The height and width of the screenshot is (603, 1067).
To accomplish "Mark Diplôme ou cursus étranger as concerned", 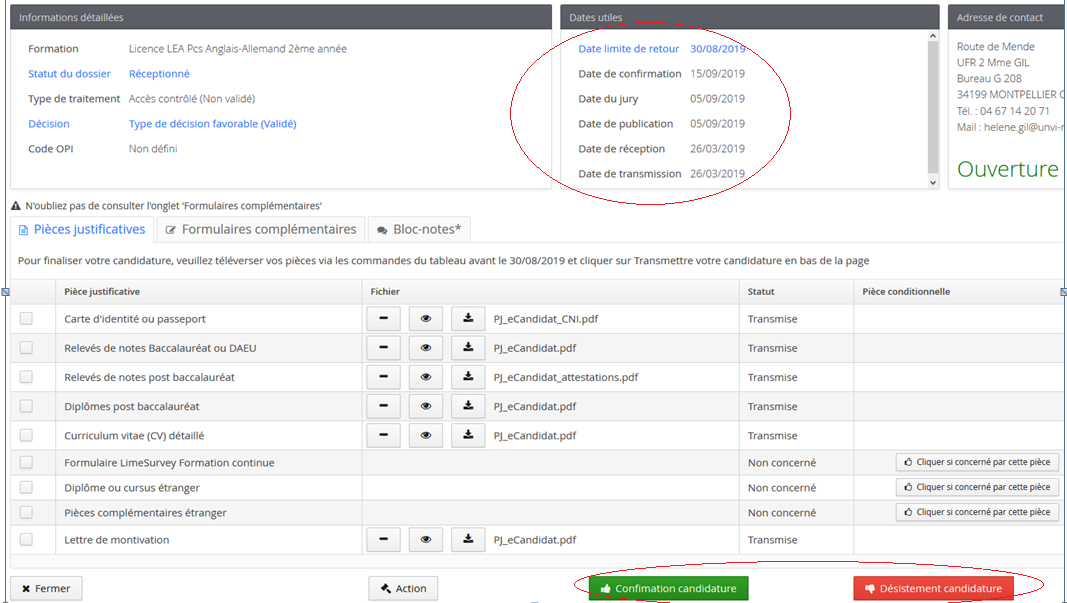I will (977, 487).
